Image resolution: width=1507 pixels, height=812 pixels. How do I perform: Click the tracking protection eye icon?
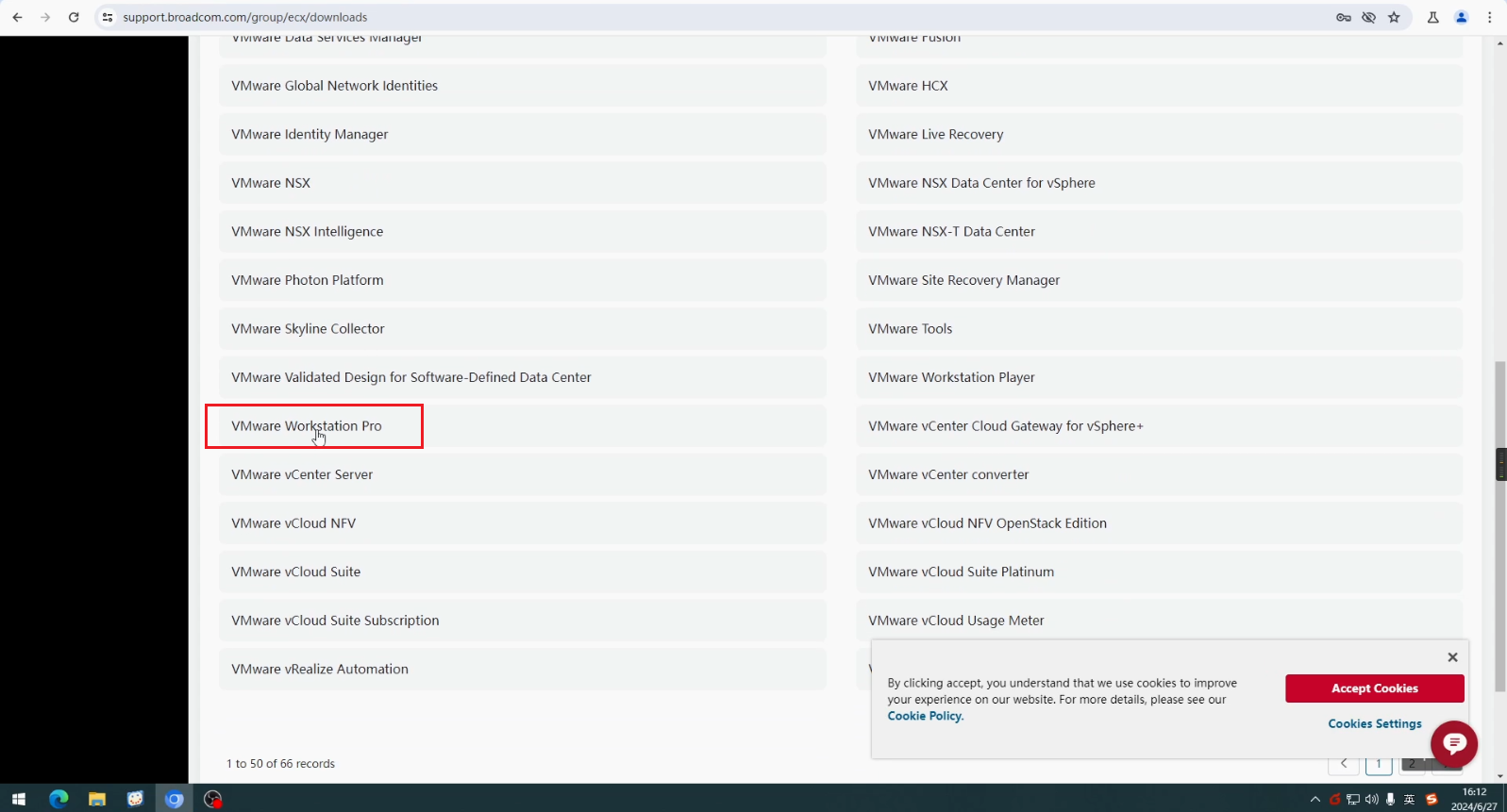coord(1369,17)
